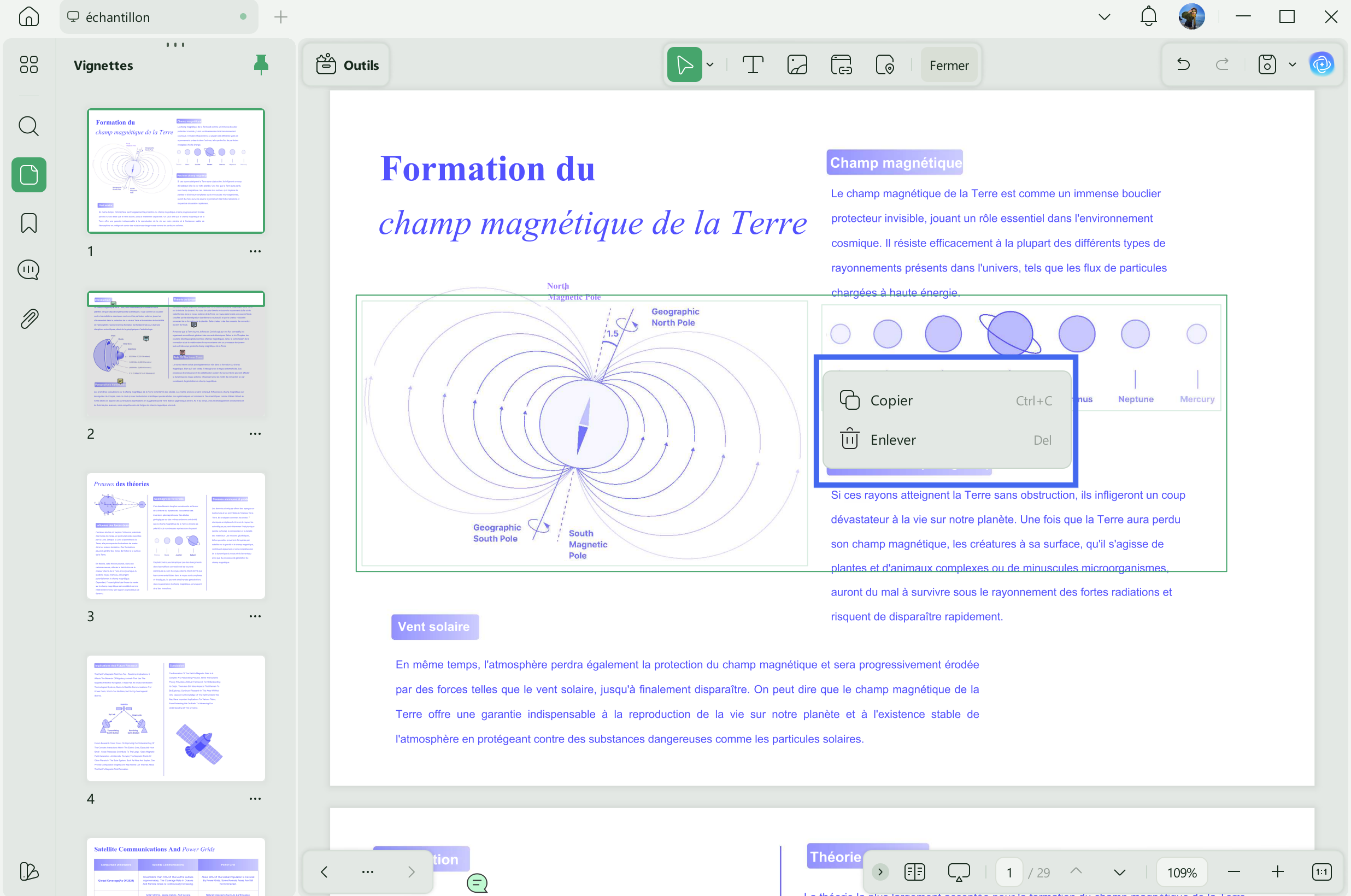This screenshot has width=1351, height=896.
Task: Choose the Link insert tool
Action: coord(841,64)
